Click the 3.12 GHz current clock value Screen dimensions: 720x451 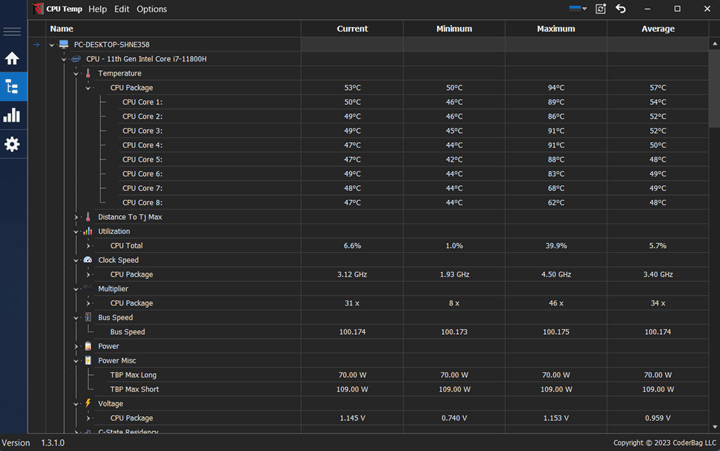pyautogui.click(x=352, y=274)
